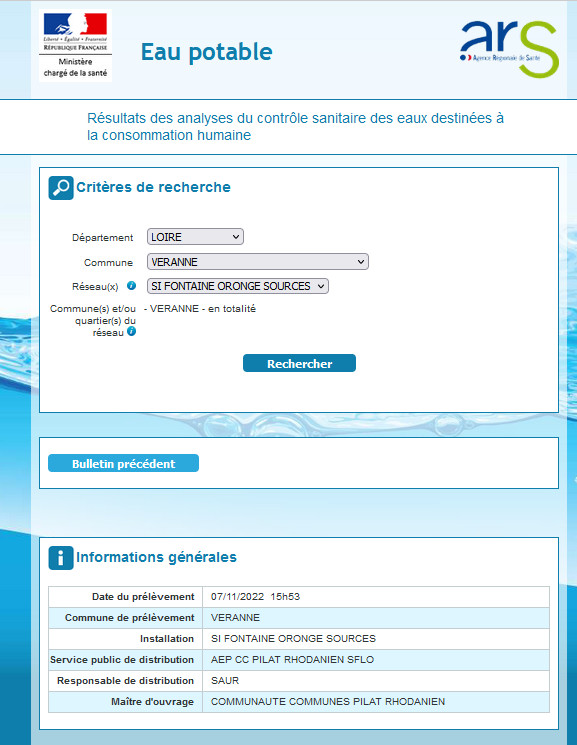Open the Département dropdown showing LOIRE
This screenshot has width=577, height=745.
coord(195,237)
